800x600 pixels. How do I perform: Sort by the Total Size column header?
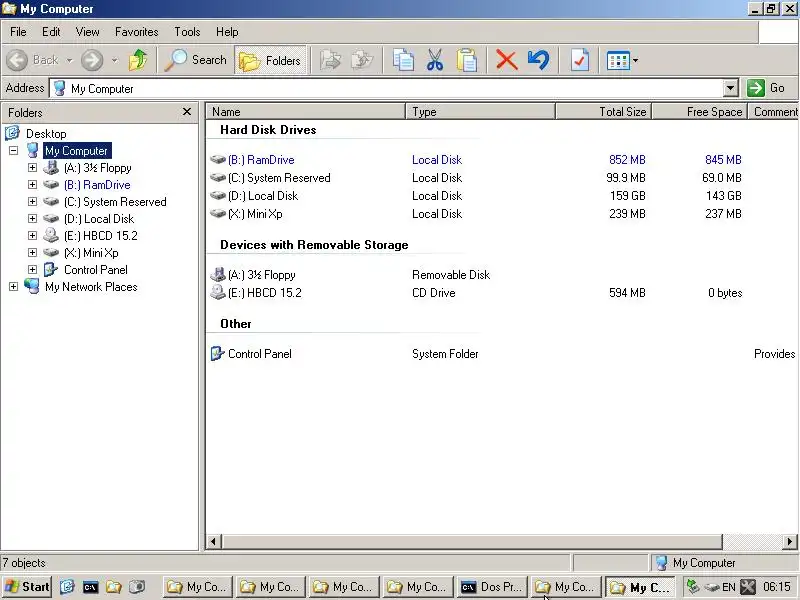click(604, 111)
